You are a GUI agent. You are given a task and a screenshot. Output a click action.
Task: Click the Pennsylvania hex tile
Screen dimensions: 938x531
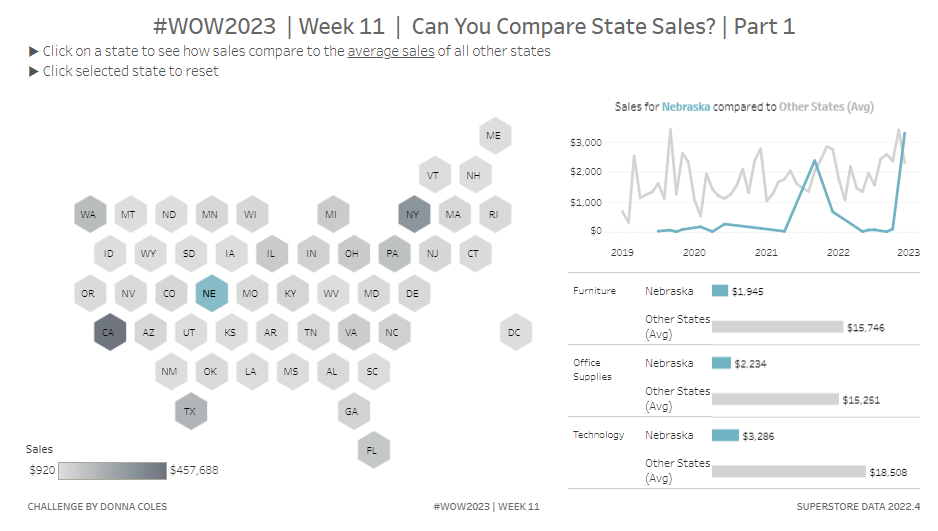point(393,254)
